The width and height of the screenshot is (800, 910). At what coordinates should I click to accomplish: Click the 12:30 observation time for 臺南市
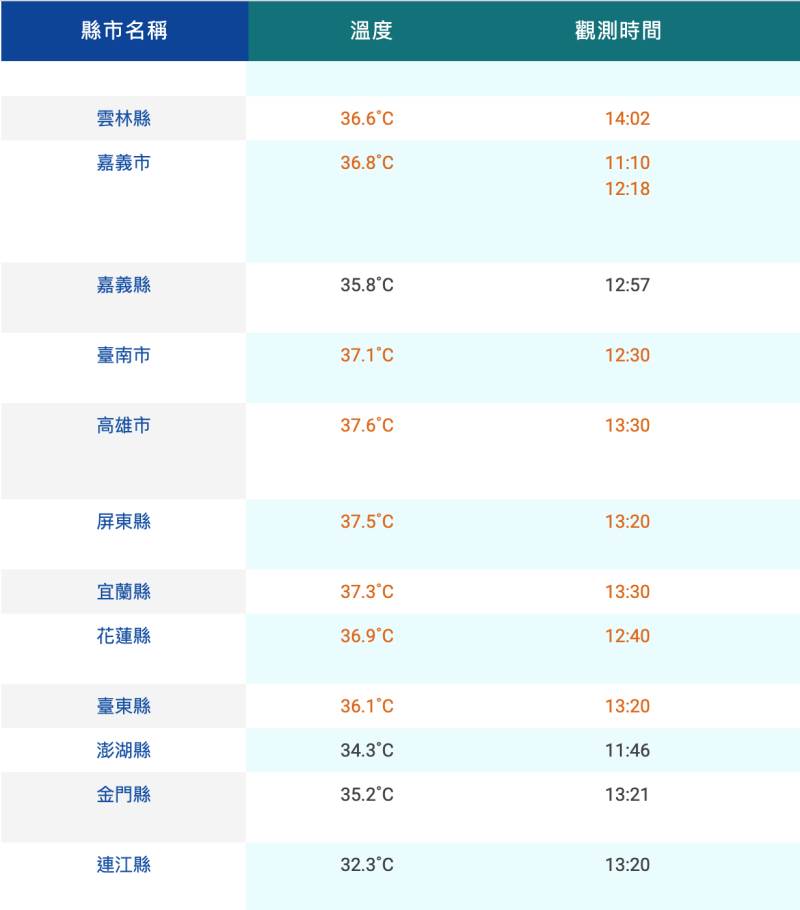click(628, 355)
